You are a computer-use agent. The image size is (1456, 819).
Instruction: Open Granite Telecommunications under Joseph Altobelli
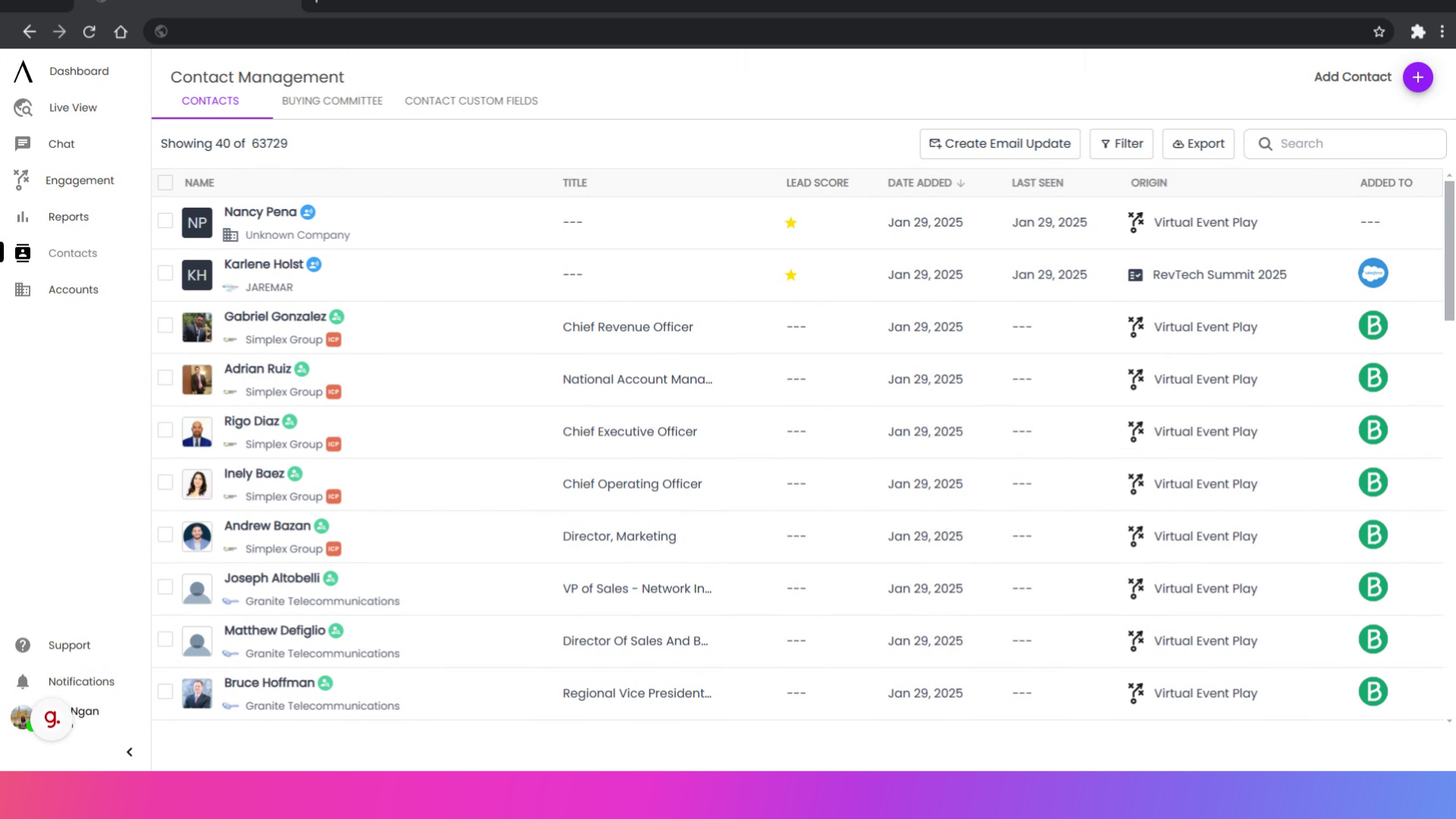(x=322, y=601)
